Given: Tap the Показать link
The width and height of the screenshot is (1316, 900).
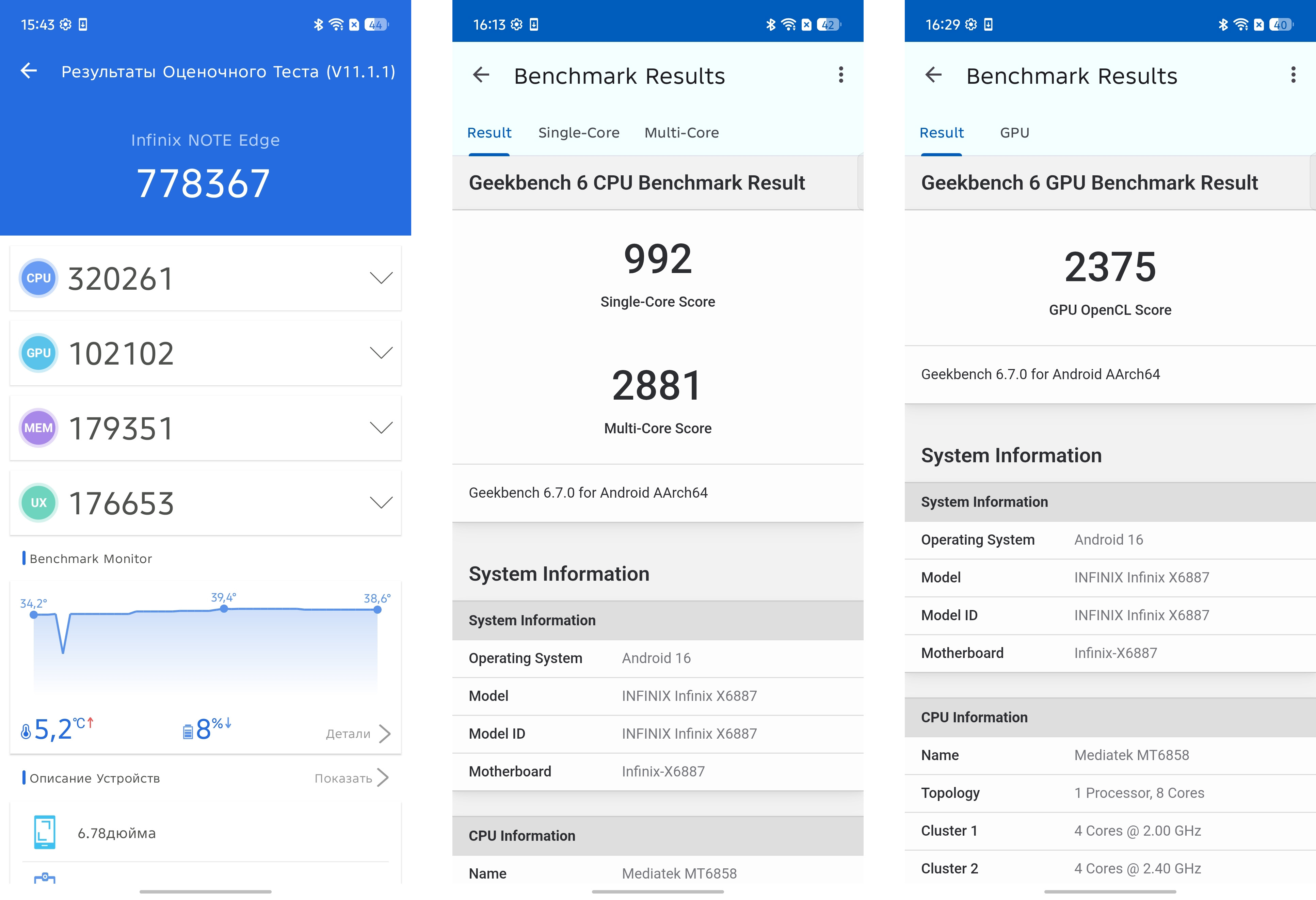Looking at the screenshot, I should pos(343,778).
